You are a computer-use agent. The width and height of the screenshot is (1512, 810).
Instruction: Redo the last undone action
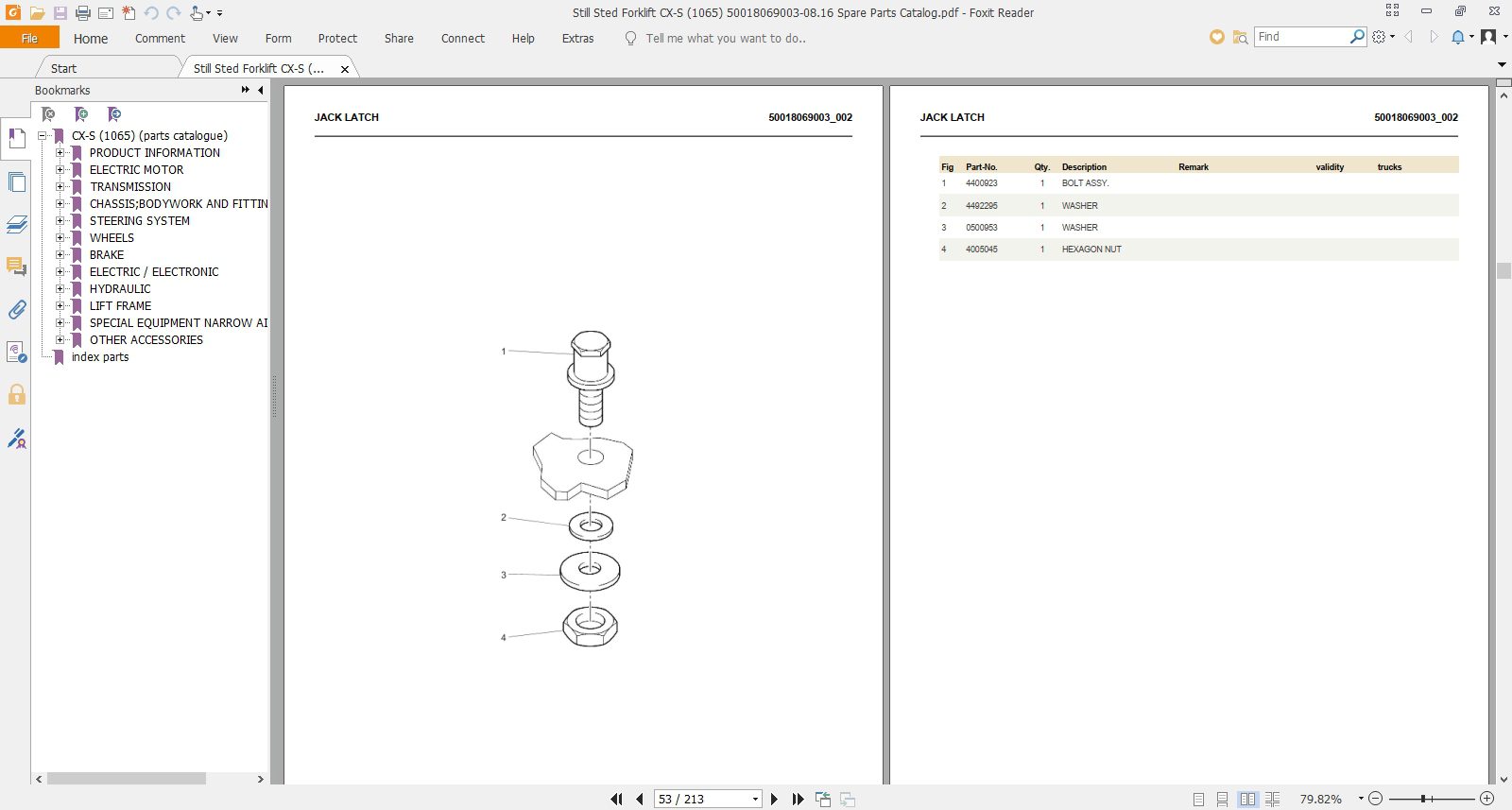coord(174,13)
